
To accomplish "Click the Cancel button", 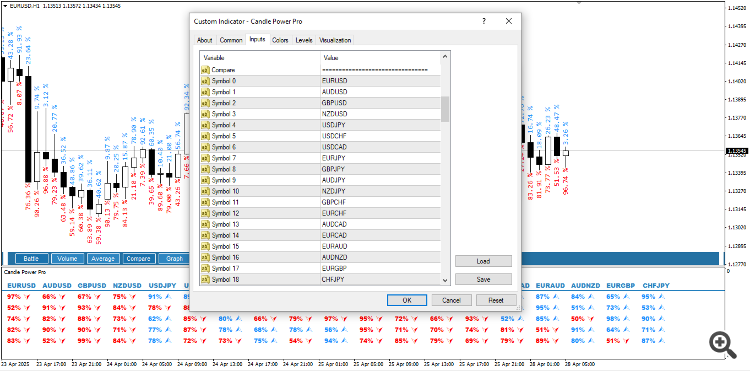I will coord(452,300).
